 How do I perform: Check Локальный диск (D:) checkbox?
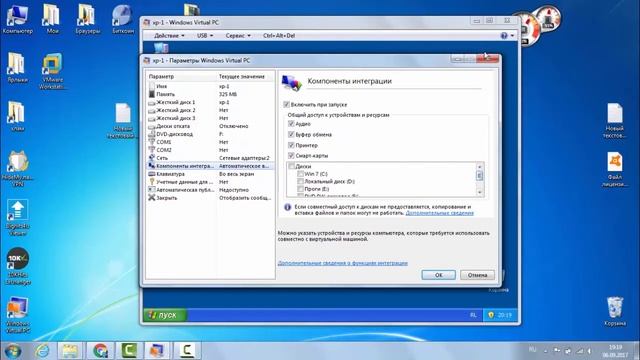[300, 181]
